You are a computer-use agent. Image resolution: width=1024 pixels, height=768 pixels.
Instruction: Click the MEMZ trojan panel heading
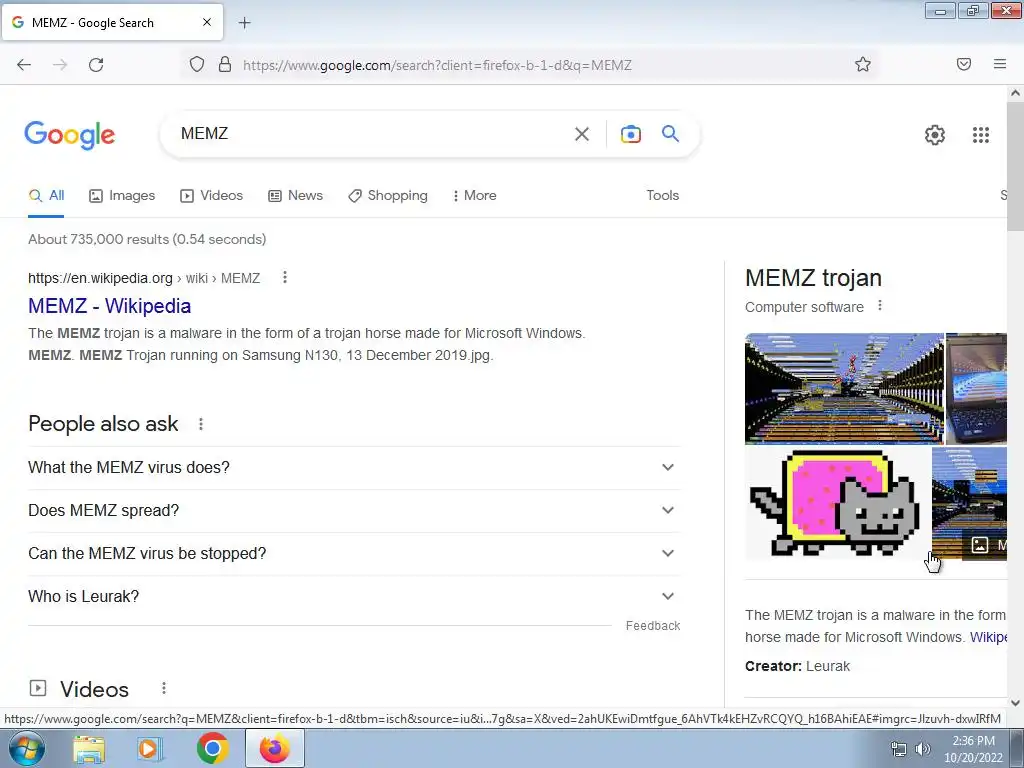[x=813, y=278]
